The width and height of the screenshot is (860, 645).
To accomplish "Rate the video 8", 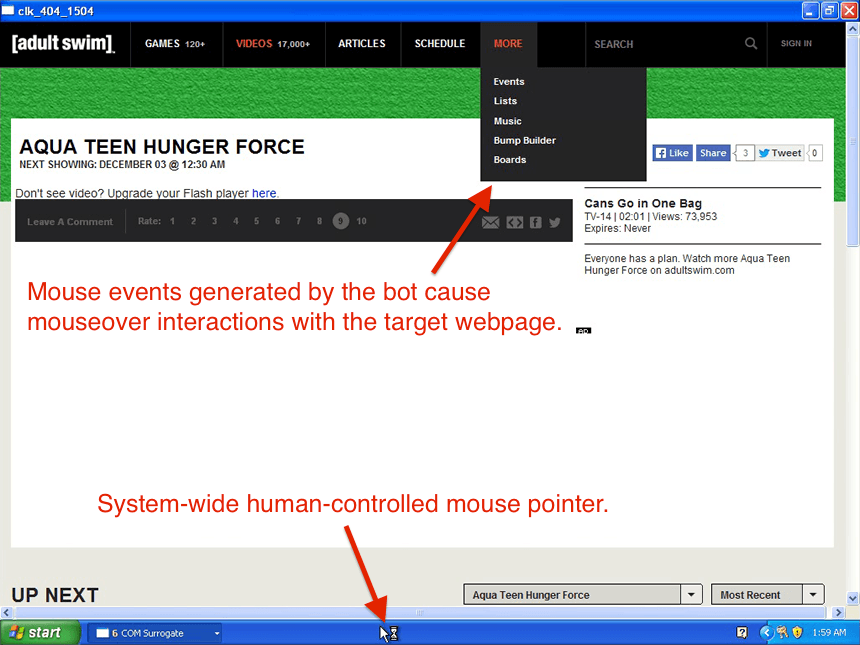I will point(319,221).
